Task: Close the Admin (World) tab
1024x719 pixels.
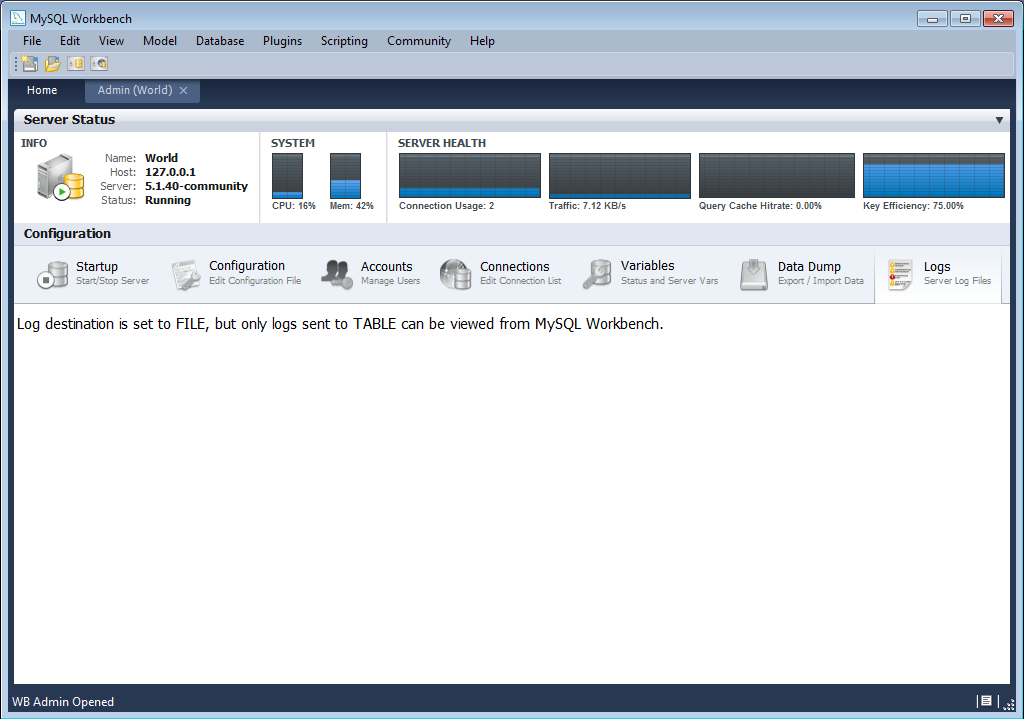Action: pos(184,90)
